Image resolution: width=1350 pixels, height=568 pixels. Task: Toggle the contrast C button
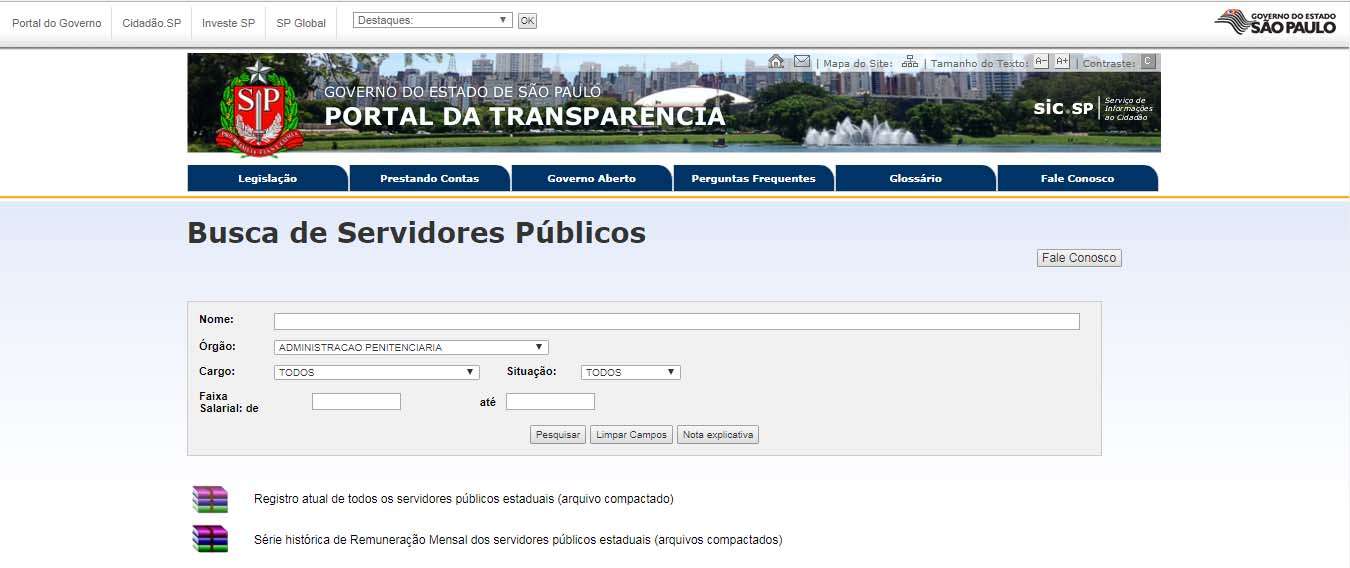(1147, 62)
